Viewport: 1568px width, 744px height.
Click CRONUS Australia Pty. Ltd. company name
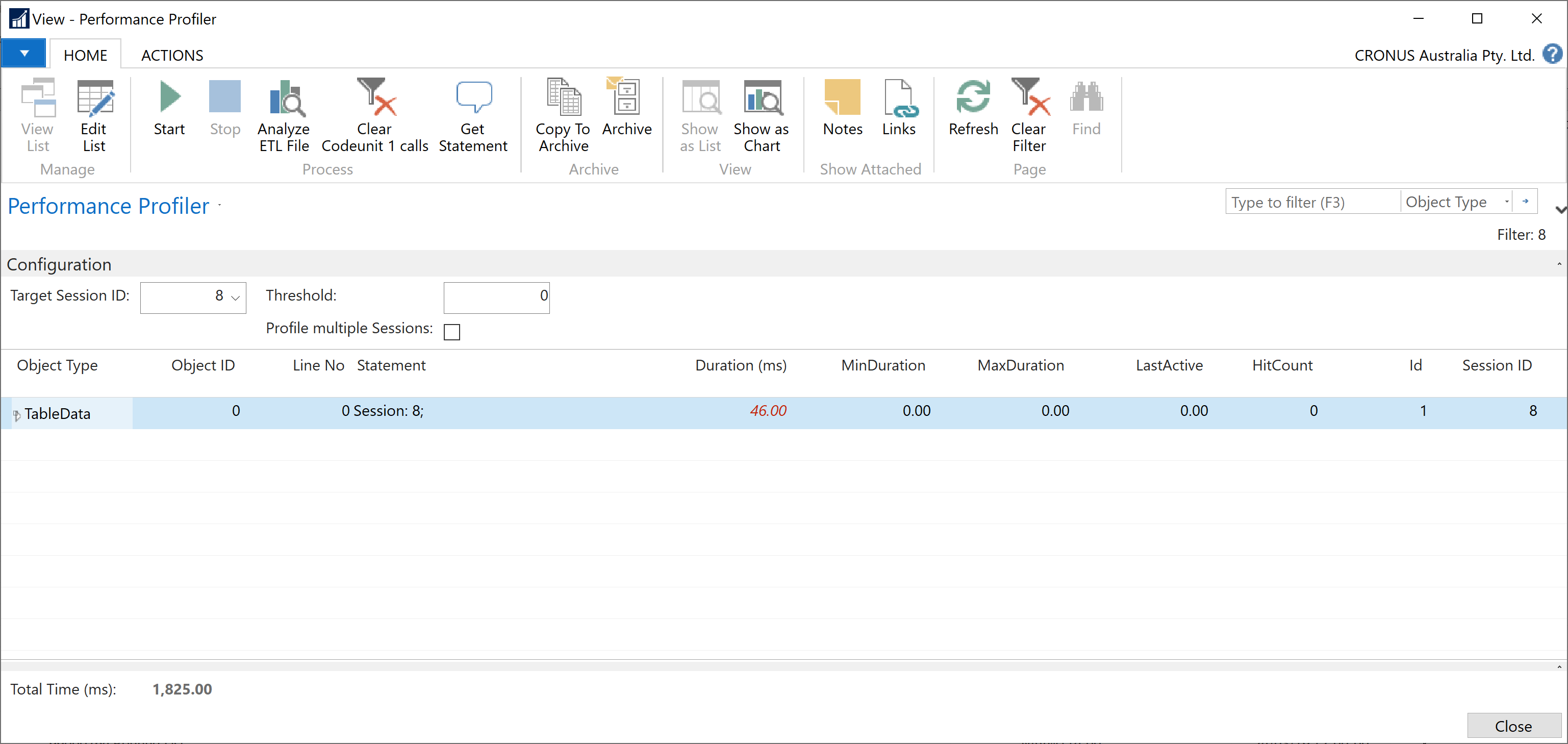pyautogui.click(x=1444, y=56)
